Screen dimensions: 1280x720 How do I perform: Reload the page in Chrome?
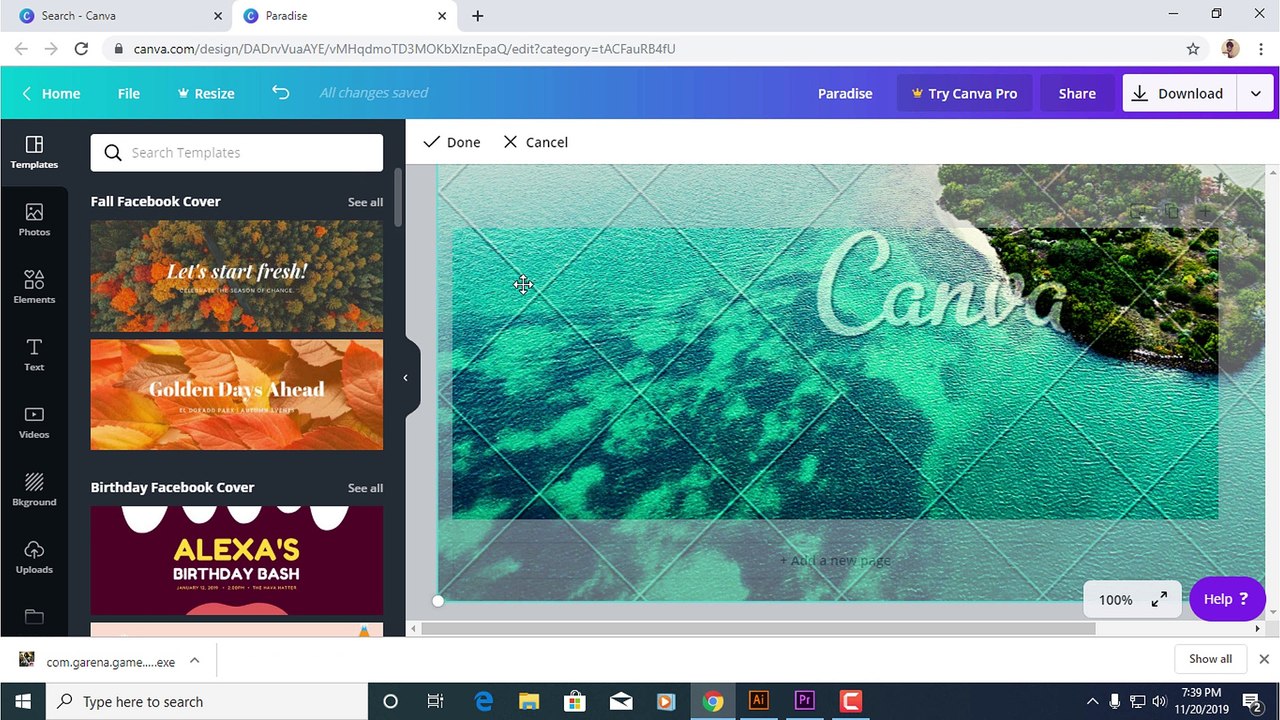[x=81, y=48]
